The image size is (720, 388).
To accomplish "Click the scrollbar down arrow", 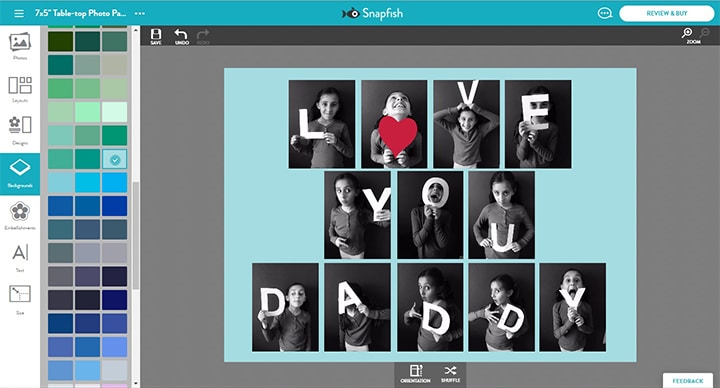I will [x=135, y=383].
